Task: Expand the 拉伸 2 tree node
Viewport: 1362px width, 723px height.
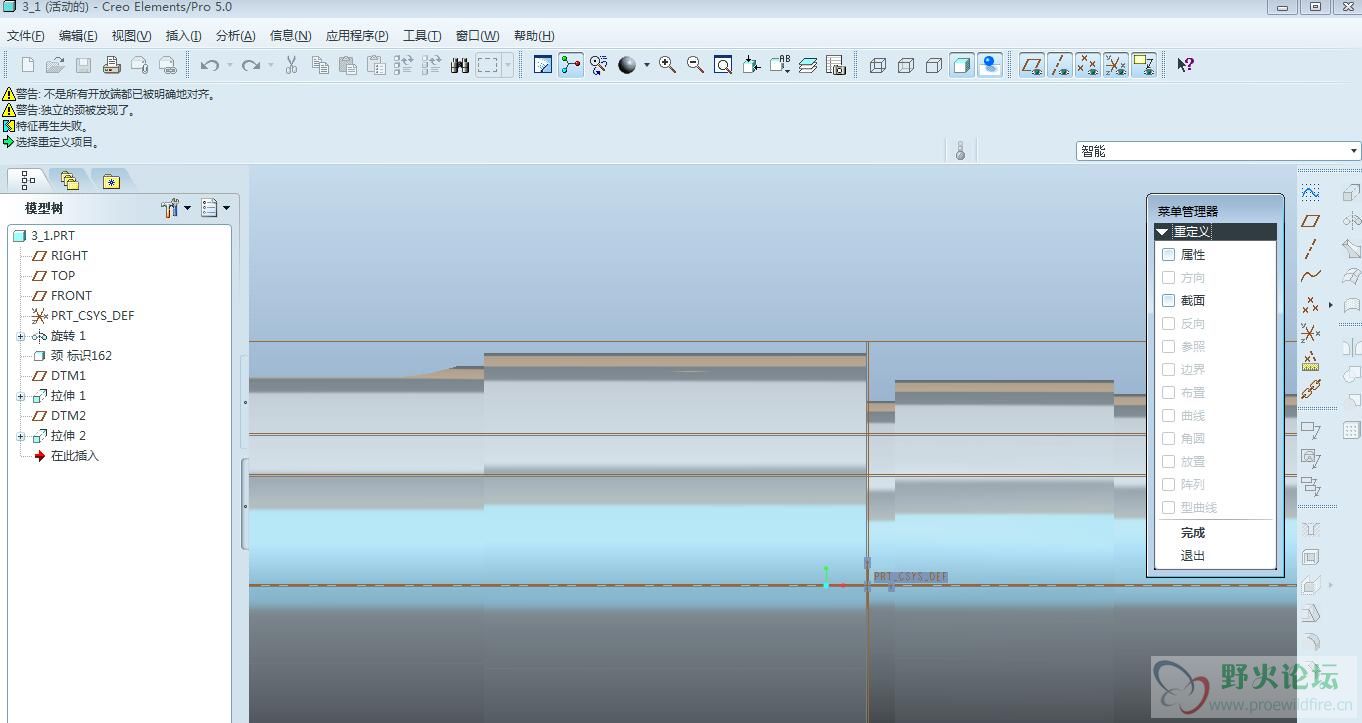Action: pos(21,436)
